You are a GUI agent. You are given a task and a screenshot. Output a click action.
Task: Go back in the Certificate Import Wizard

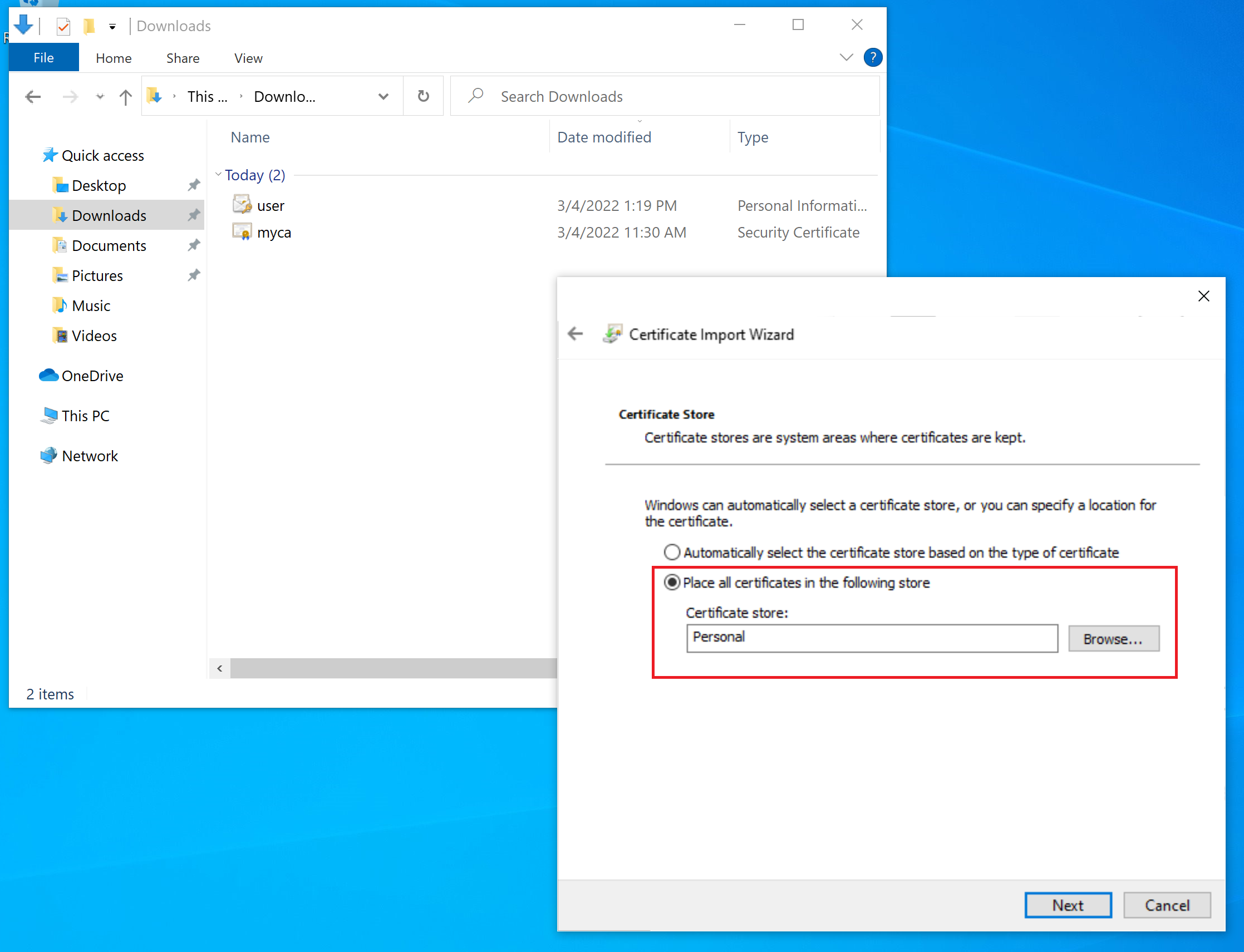click(x=575, y=334)
